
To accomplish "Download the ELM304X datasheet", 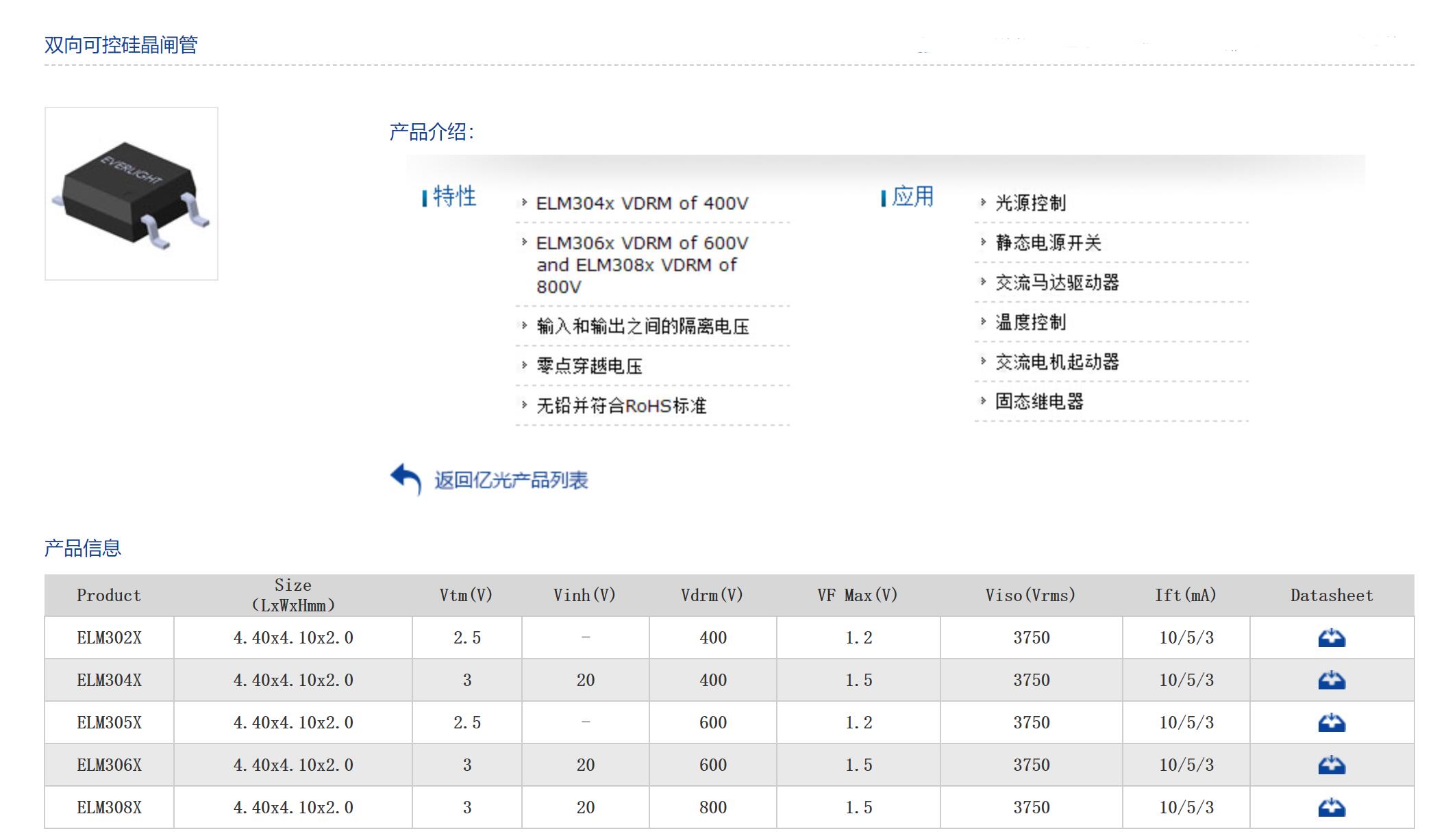I will (1331, 680).
